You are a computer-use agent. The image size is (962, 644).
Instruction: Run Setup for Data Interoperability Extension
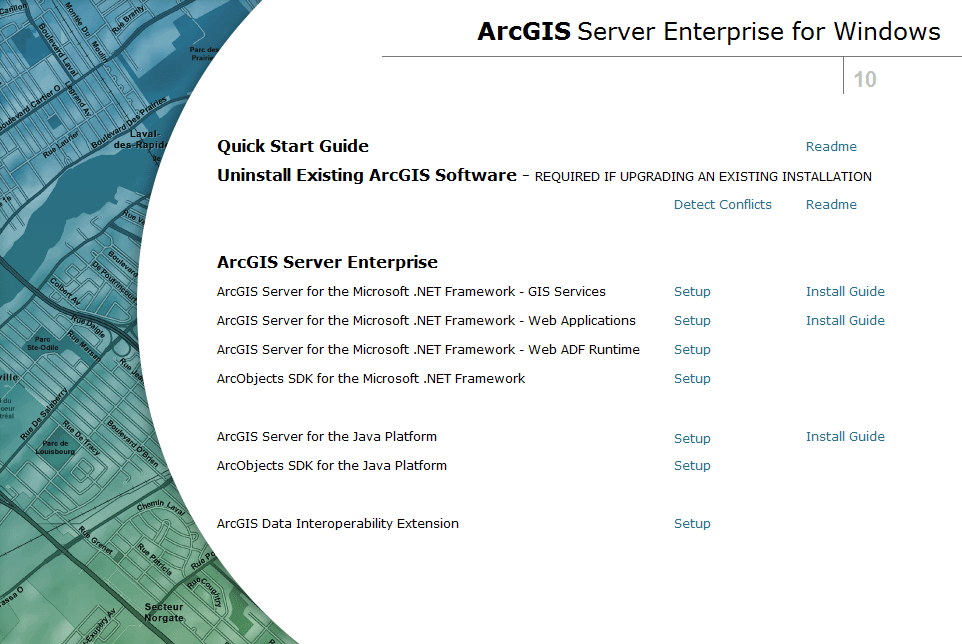(x=692, y=524)
